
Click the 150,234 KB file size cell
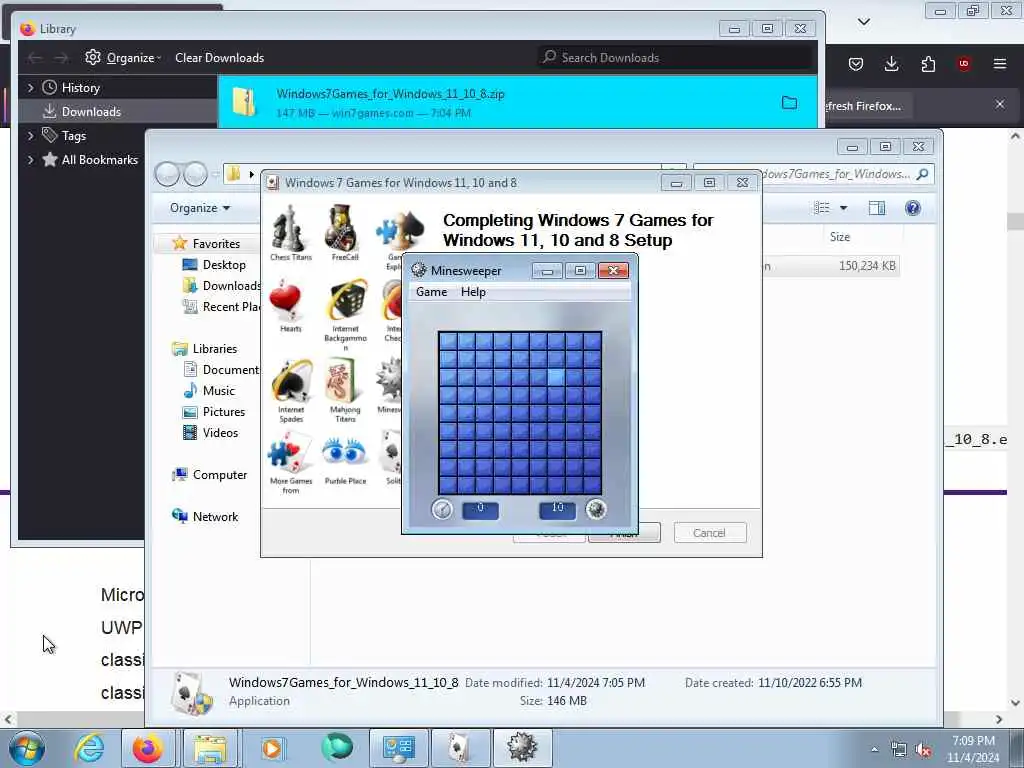[x=866, y=266]
